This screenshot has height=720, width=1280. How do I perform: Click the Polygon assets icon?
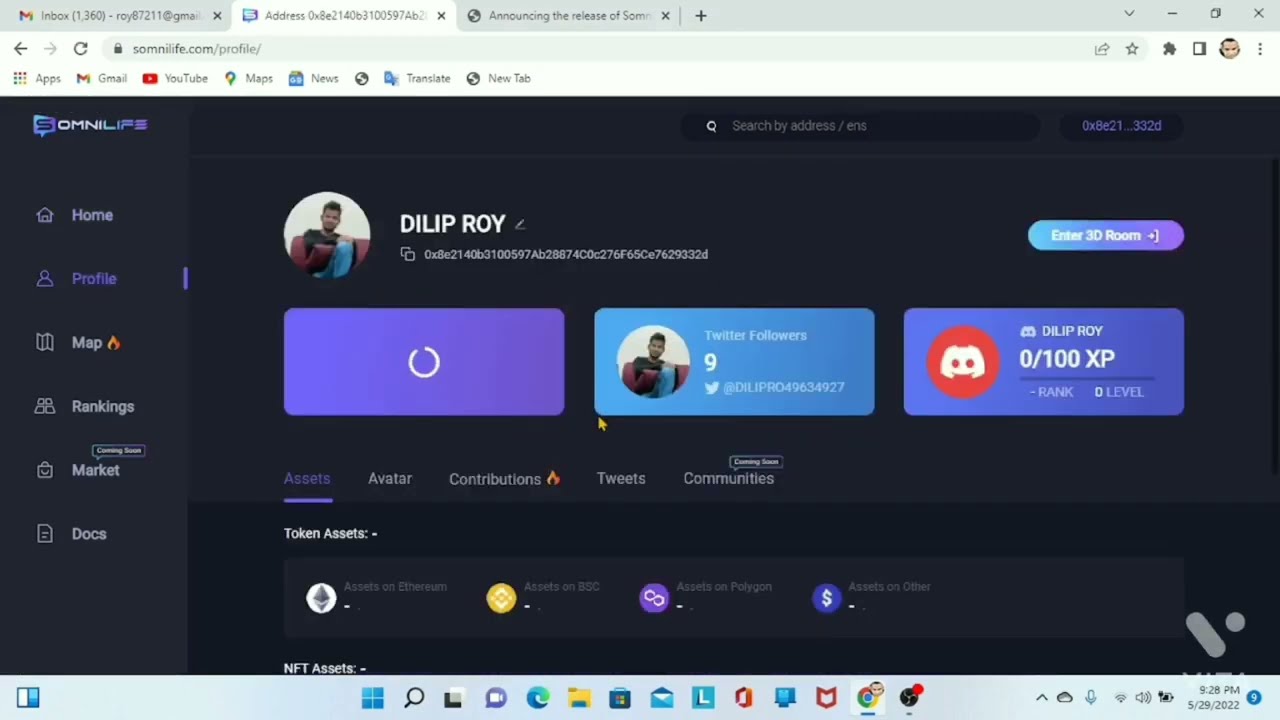coord(654,598)
